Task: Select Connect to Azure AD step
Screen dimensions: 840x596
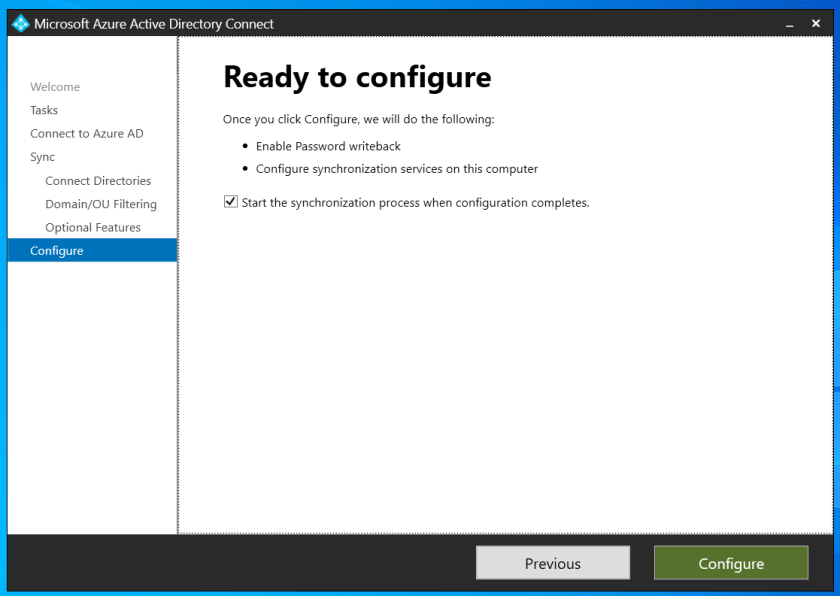Action: [x=87, y=134]
